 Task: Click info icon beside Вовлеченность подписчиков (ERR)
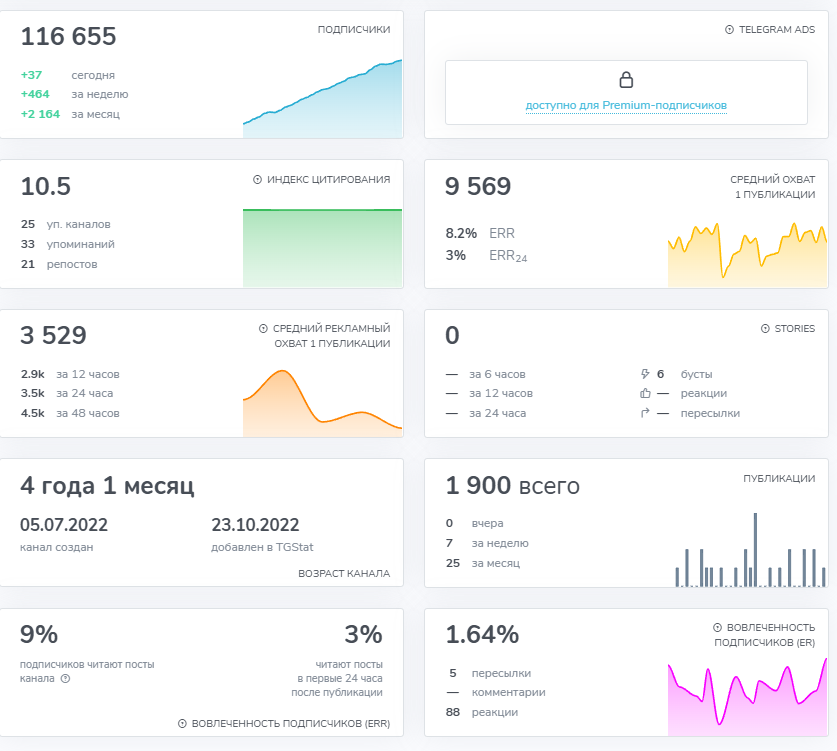[x=182, y=724]
